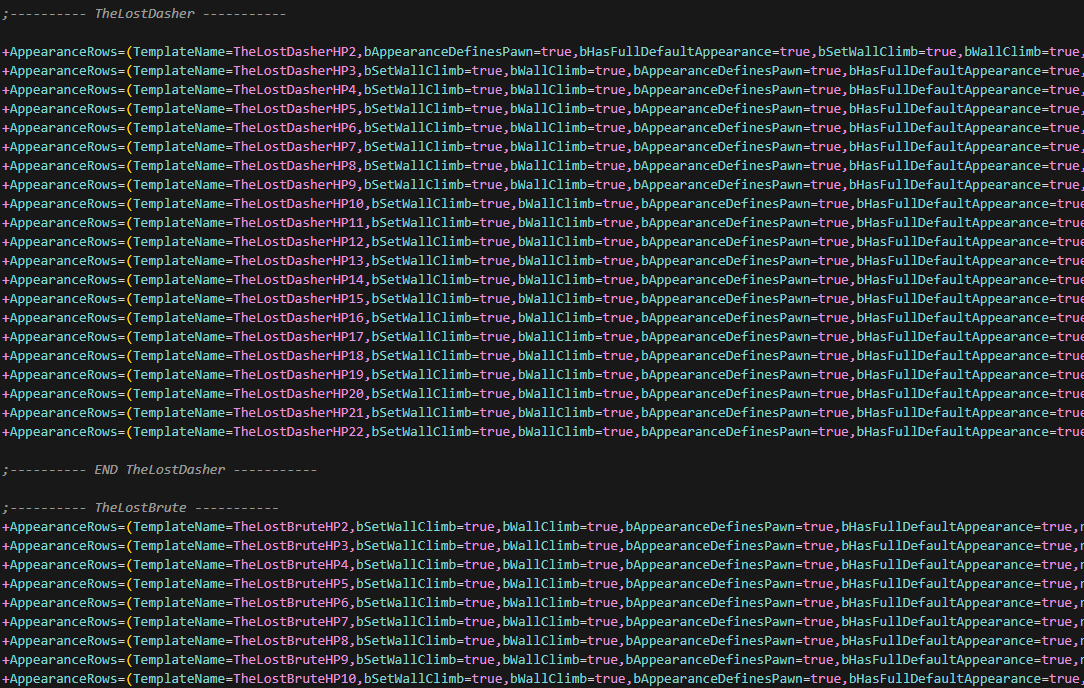Viewport: 1084px width, 688px height.
Task: Click on the TheLostDasherHP16 value
Action: click(x=299, y=318)
